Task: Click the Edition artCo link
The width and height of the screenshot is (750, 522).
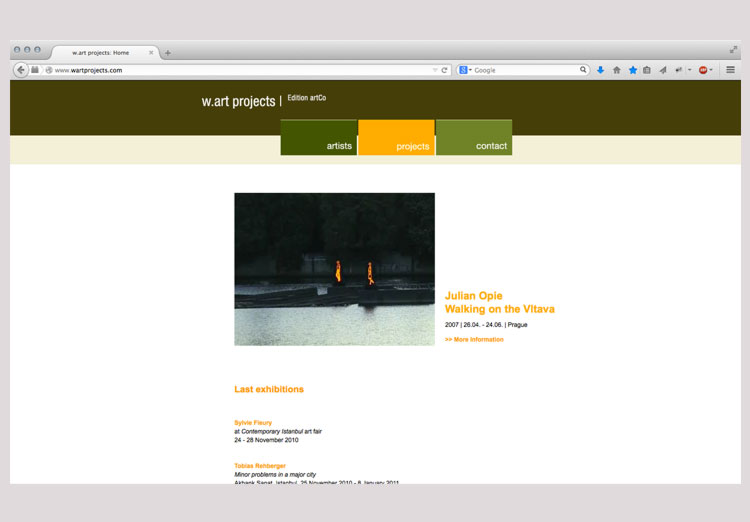Action: click(x=307, y=98)
